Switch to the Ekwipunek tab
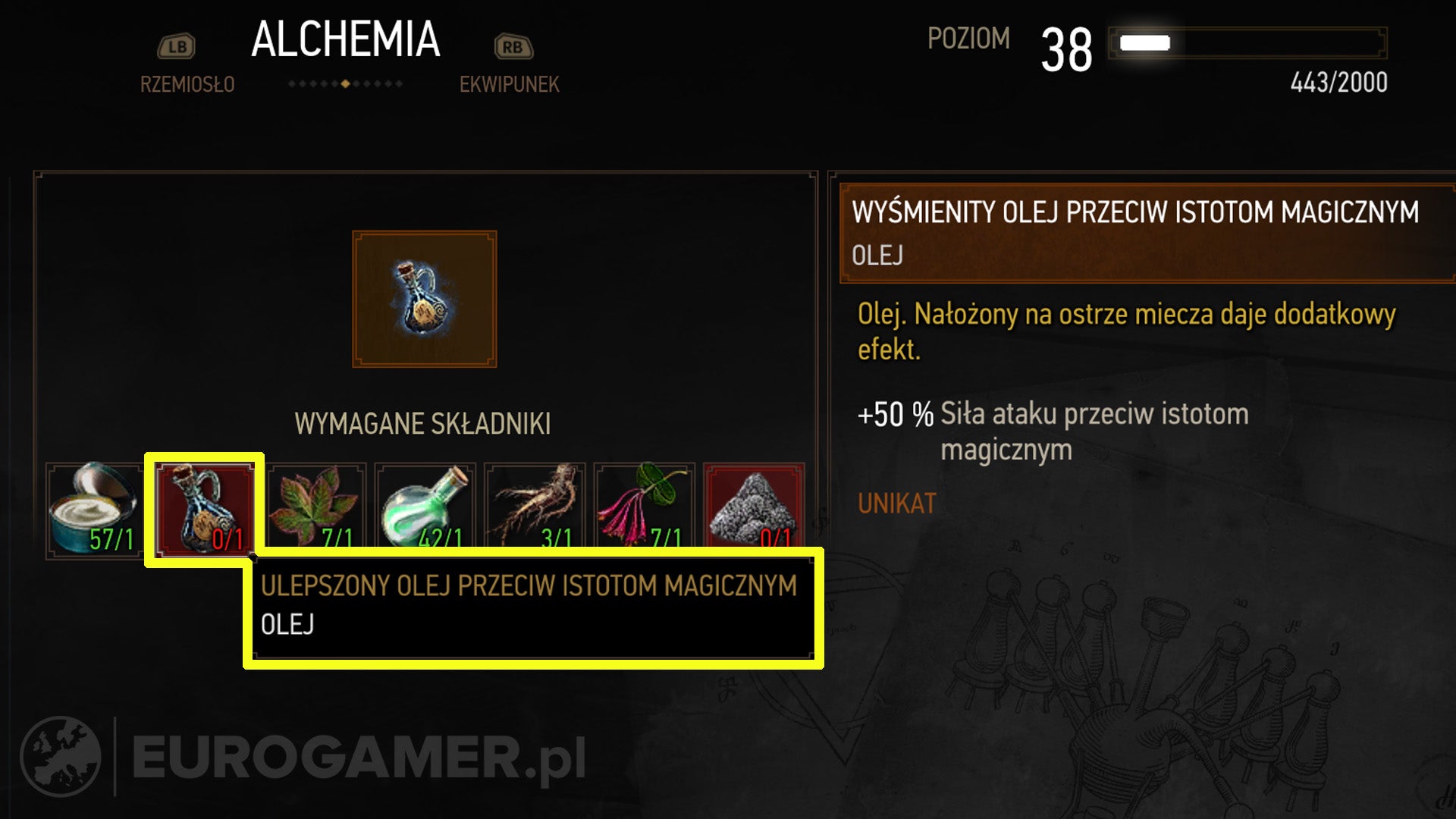 click(510, 84)
